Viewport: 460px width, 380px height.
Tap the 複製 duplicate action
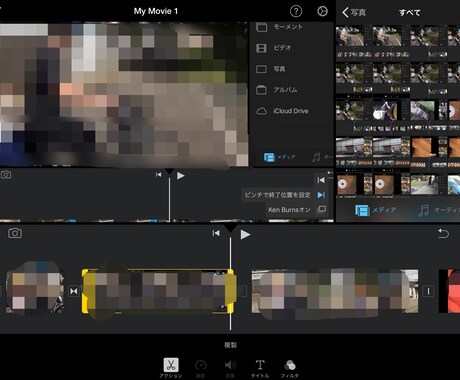230,345
